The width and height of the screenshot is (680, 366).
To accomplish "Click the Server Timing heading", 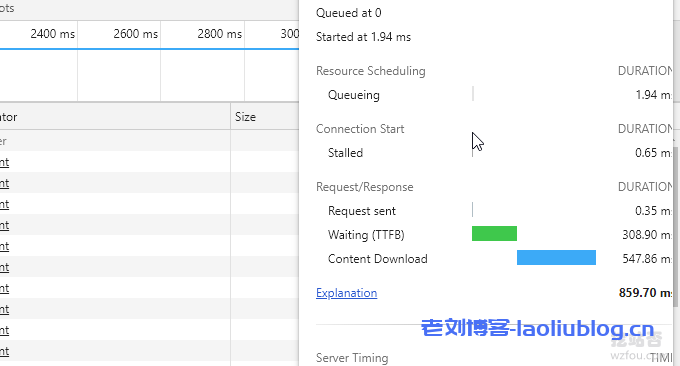I will [x=352, y=358].
